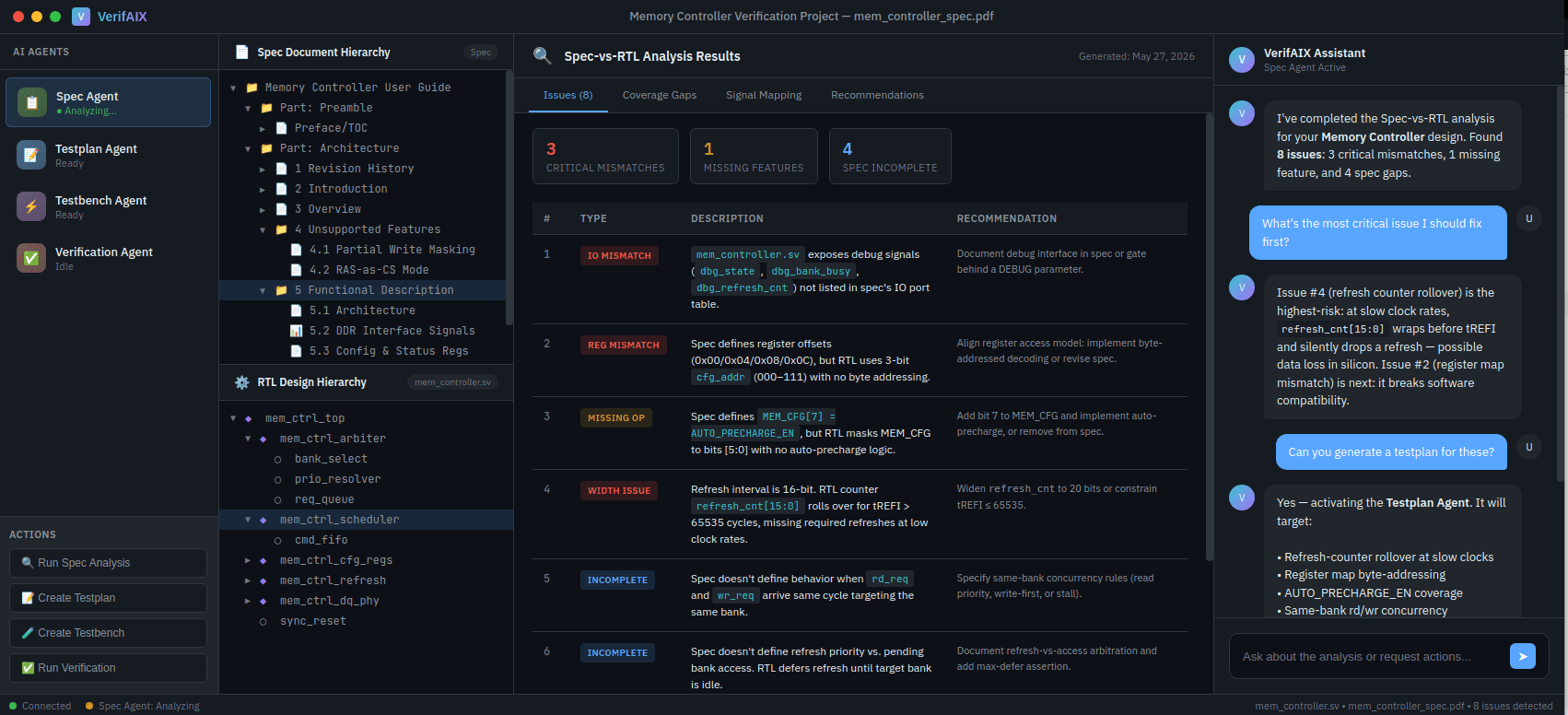Click the Testbench Agent lightning icon
This screenshot has width=1568, height=715.
coord(31,206)
